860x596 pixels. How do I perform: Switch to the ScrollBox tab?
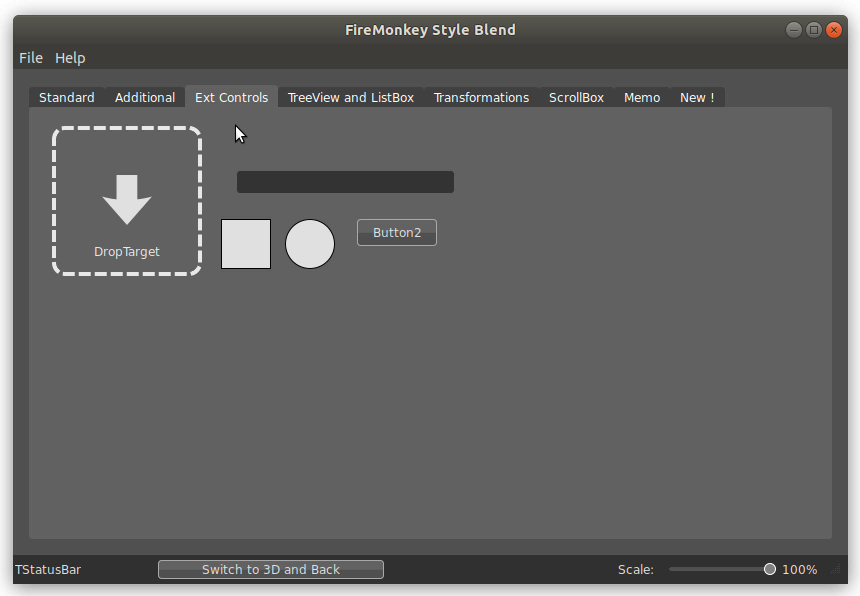576,98
